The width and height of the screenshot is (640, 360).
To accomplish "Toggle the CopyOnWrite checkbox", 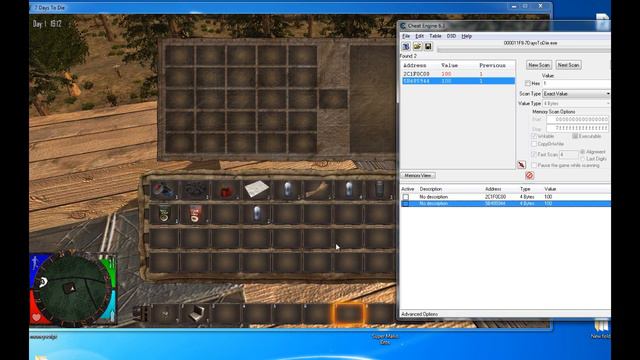I will (534, 144).
